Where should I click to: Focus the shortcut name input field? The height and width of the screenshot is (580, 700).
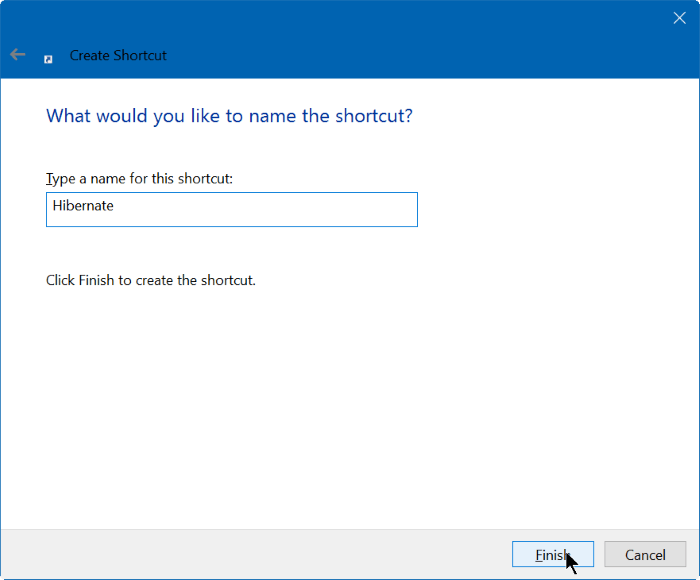(x=232, y=210)
